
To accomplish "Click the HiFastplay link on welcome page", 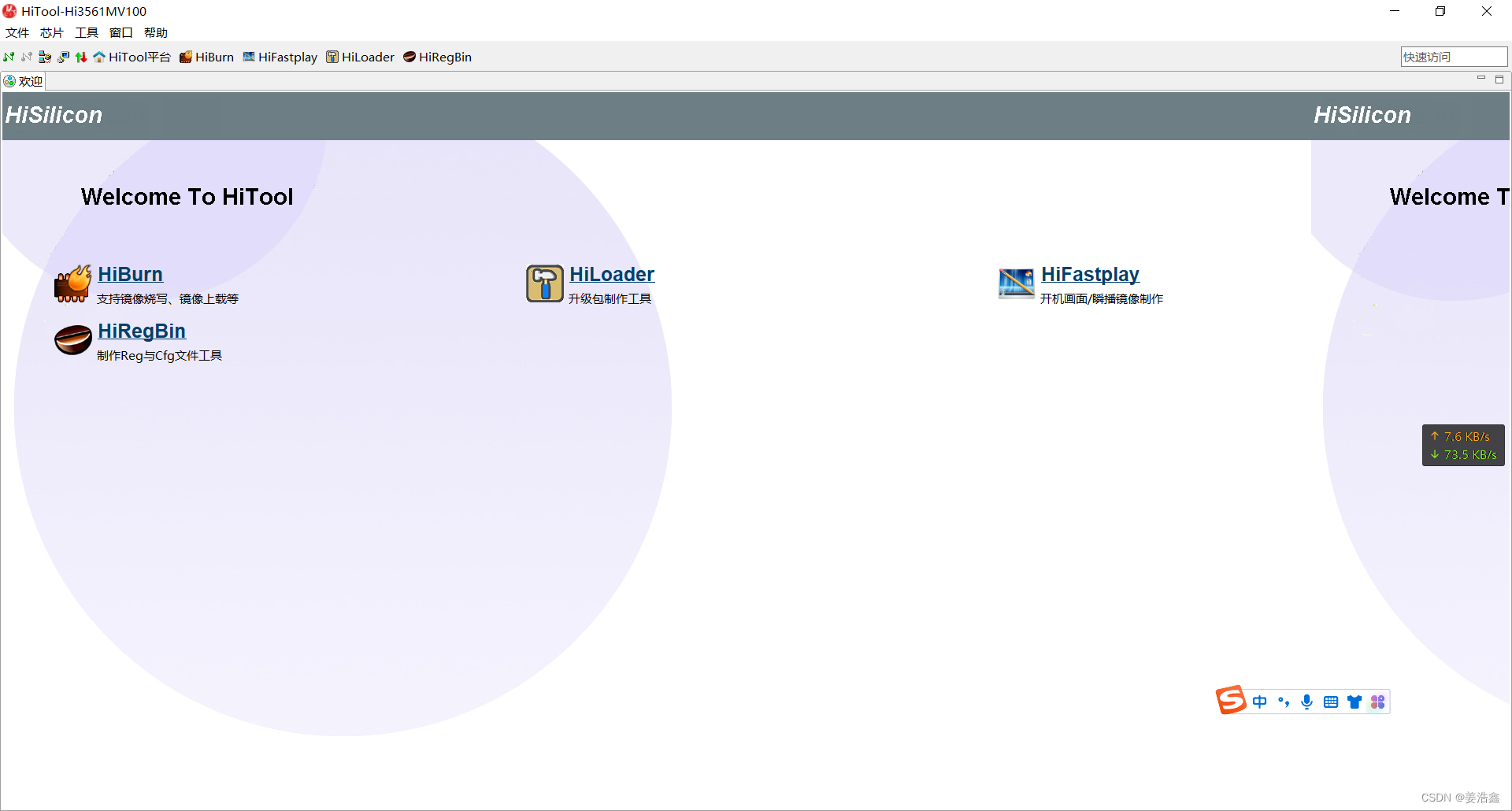I will click(x=1090, y=274).
